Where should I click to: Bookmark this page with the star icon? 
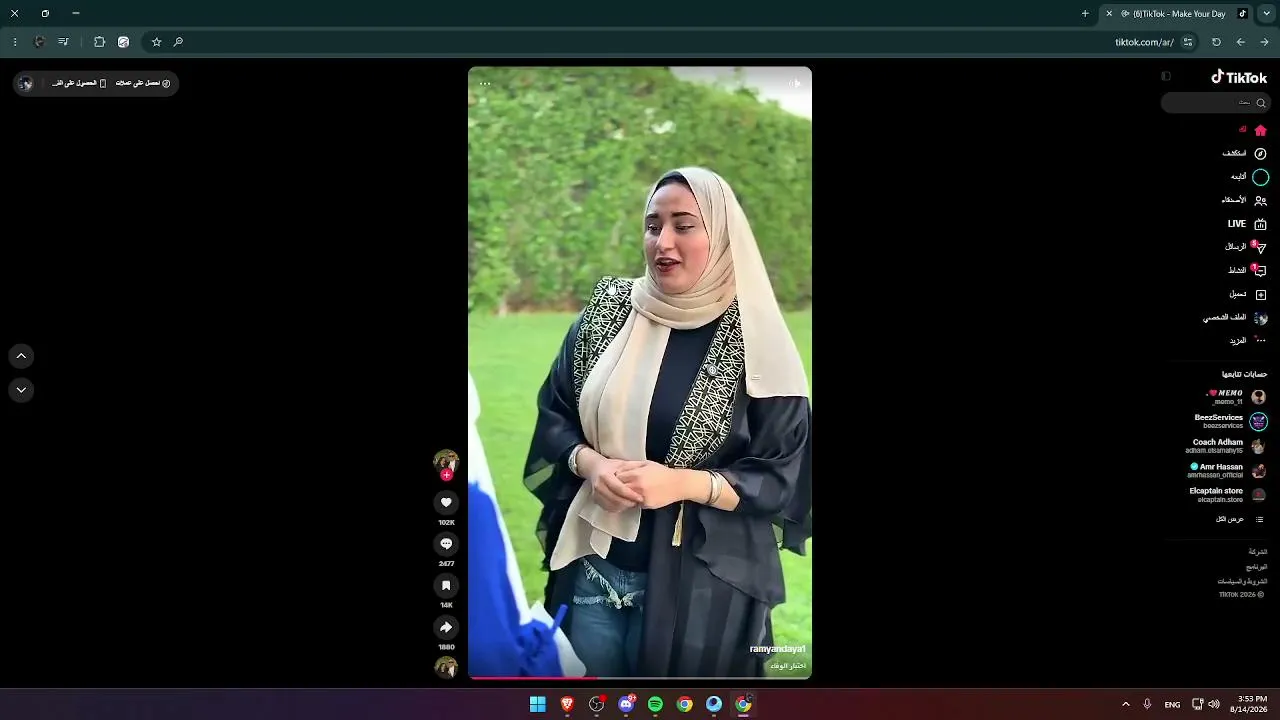click(156, 42)
